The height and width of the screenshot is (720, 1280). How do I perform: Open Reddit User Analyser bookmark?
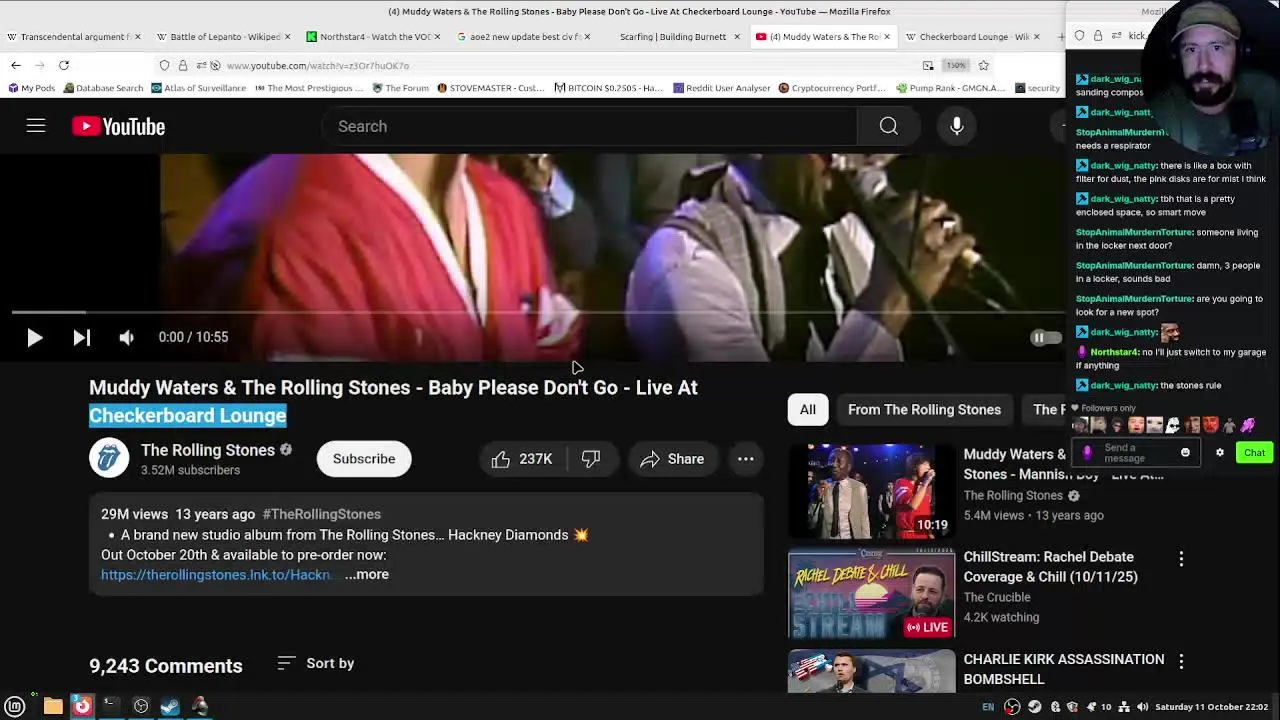[x=721, y=88]
